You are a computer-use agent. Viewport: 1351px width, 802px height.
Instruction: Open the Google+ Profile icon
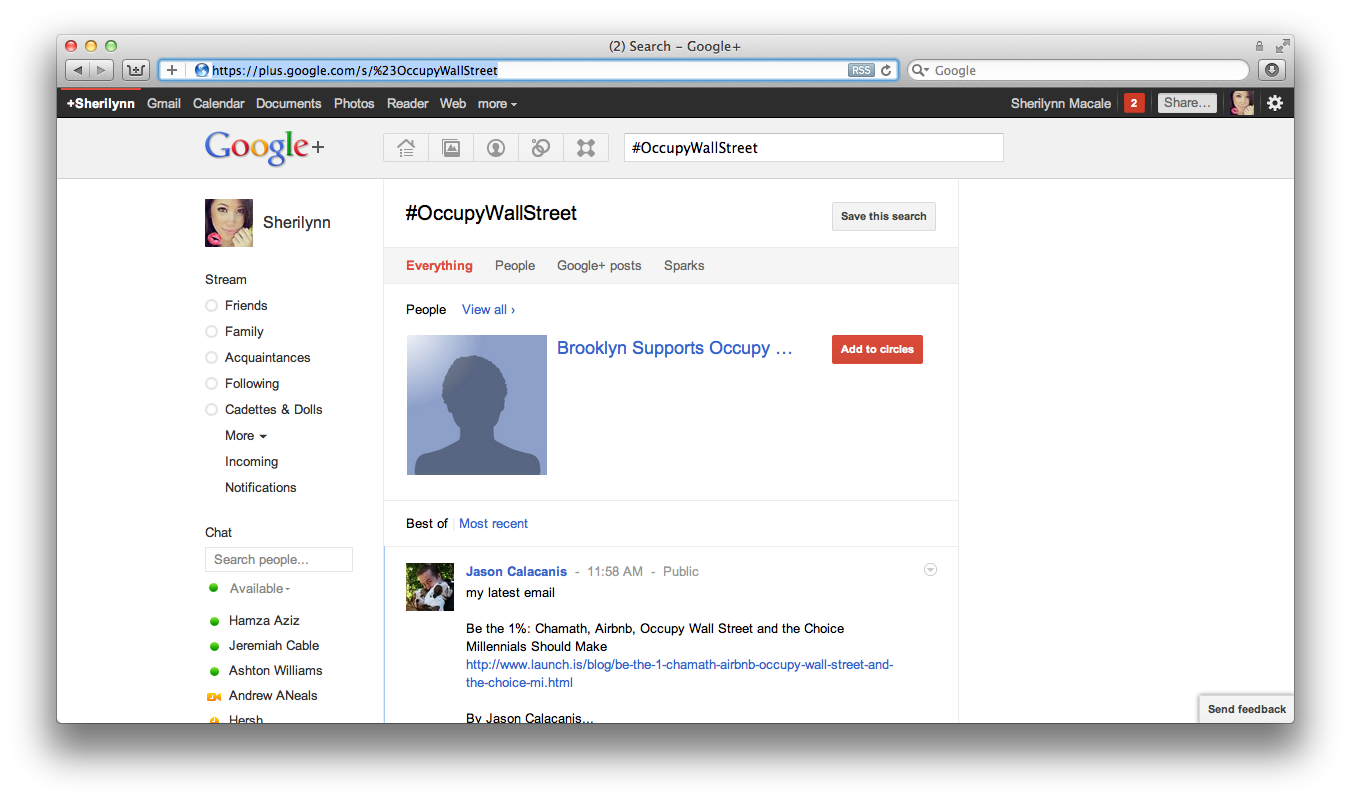pos(496,148)
